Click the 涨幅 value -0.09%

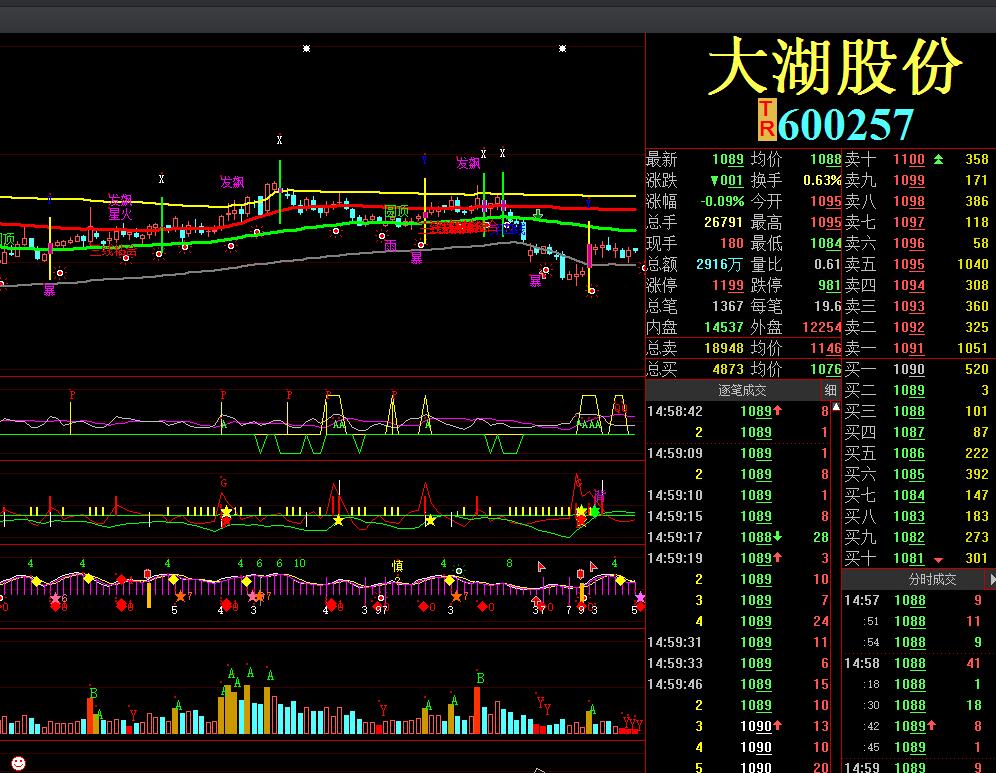(722, 201)
